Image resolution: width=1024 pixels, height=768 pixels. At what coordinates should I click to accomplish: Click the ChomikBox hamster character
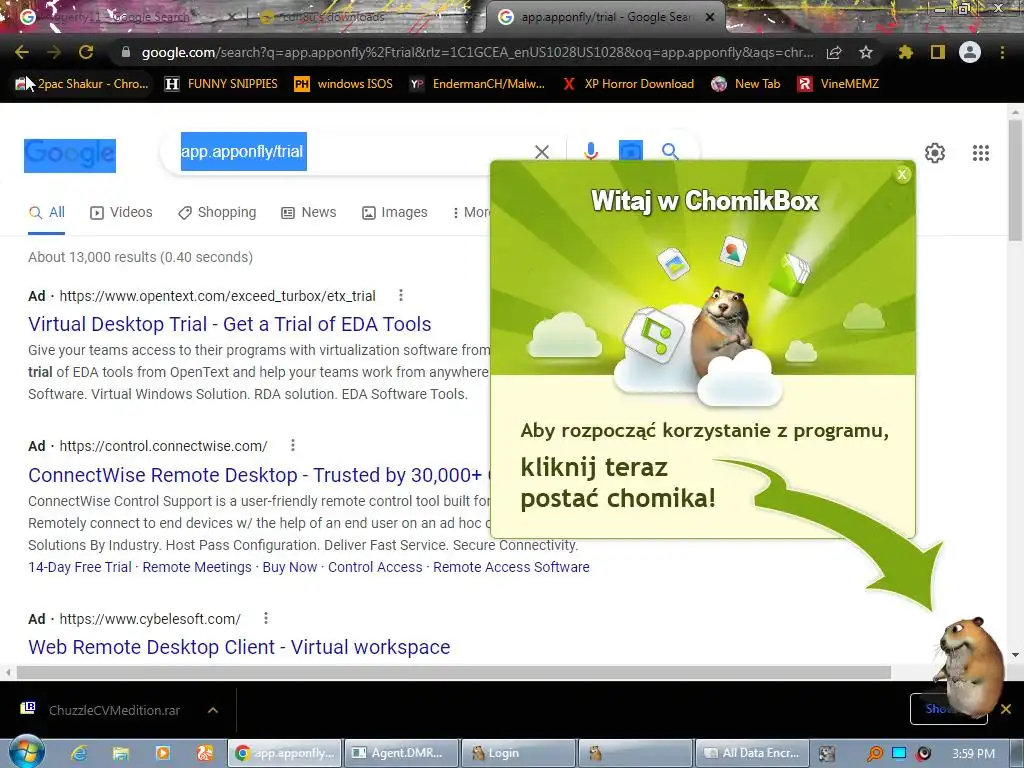970,666
